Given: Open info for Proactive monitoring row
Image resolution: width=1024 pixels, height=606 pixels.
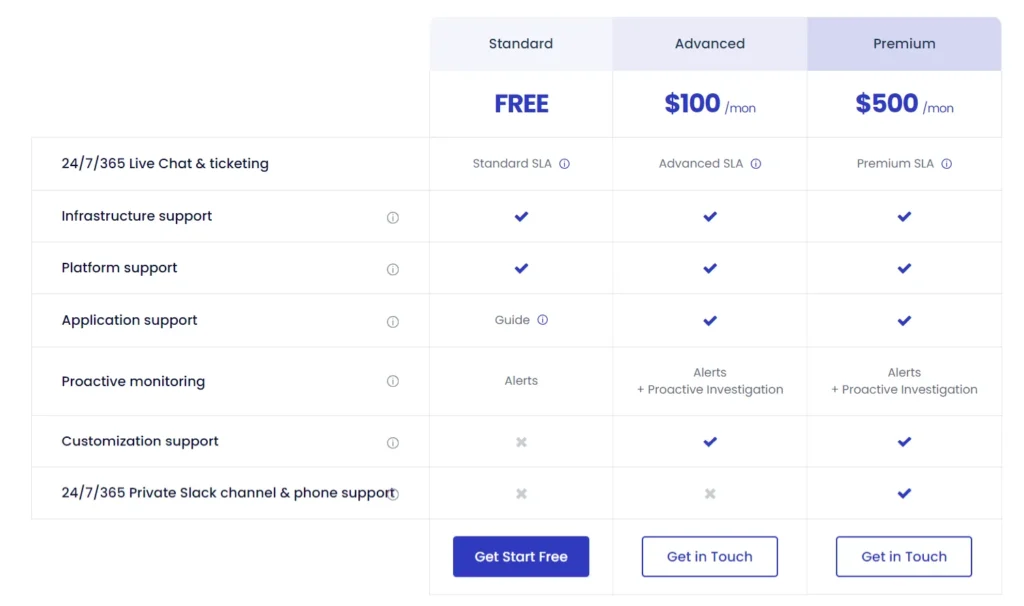Looking at the screenshot, I should click(x=393, y=381).
